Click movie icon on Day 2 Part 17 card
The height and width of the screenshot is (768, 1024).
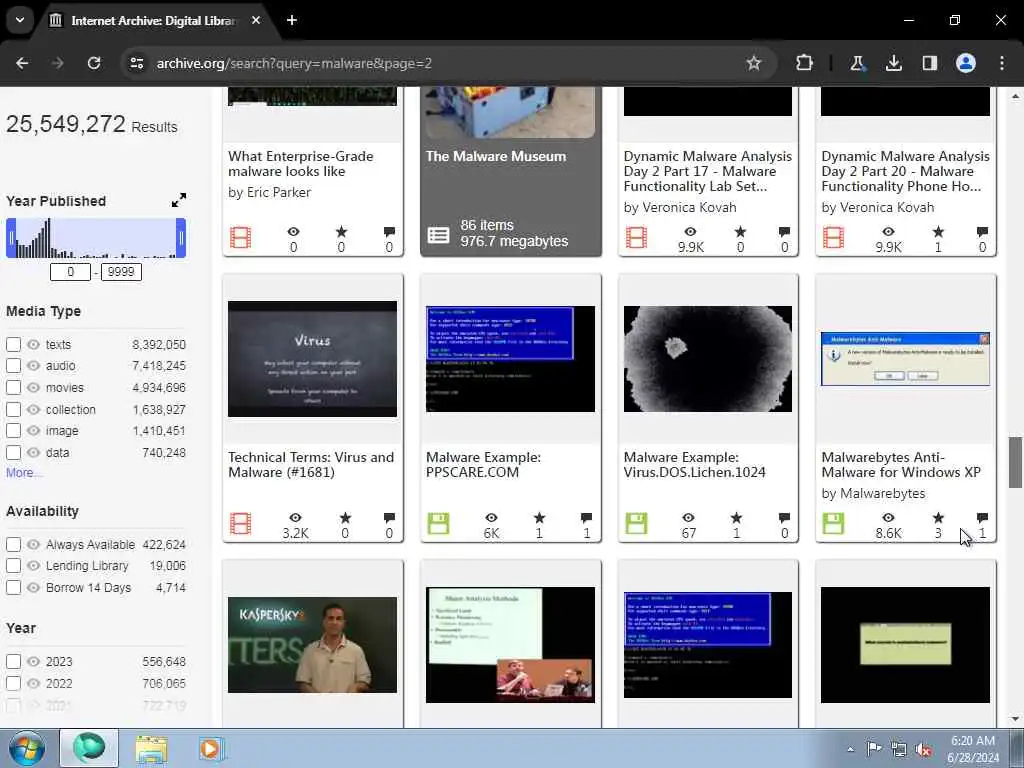pos(636,237)
